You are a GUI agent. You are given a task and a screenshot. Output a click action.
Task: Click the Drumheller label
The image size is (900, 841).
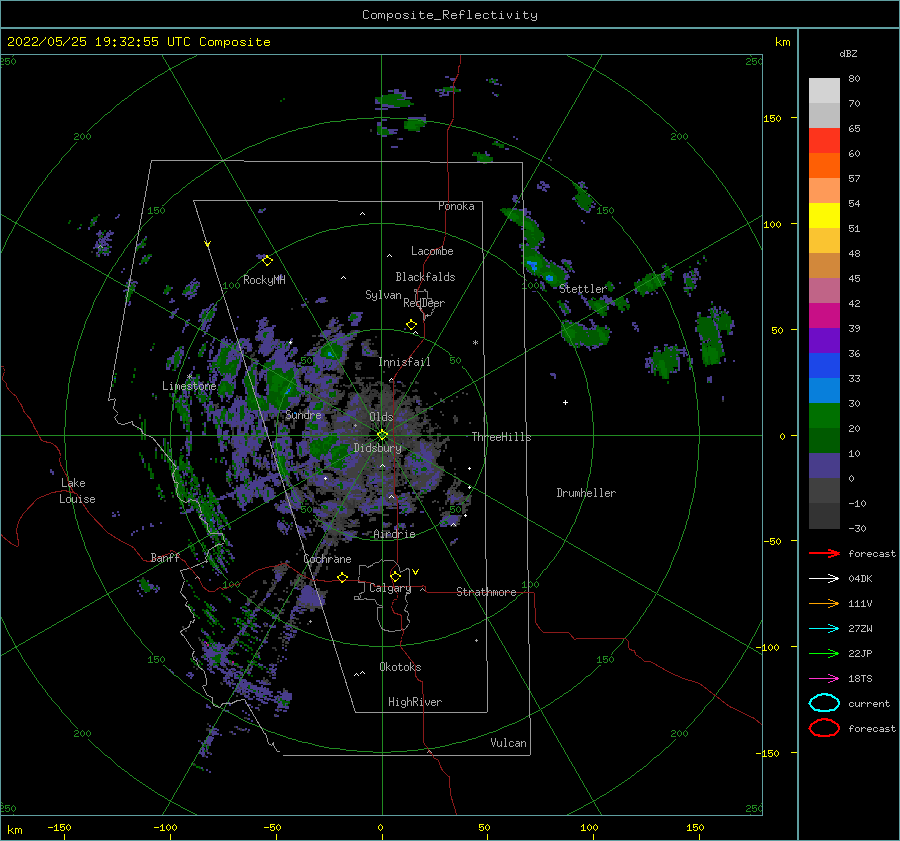click(x=586, y=493)
